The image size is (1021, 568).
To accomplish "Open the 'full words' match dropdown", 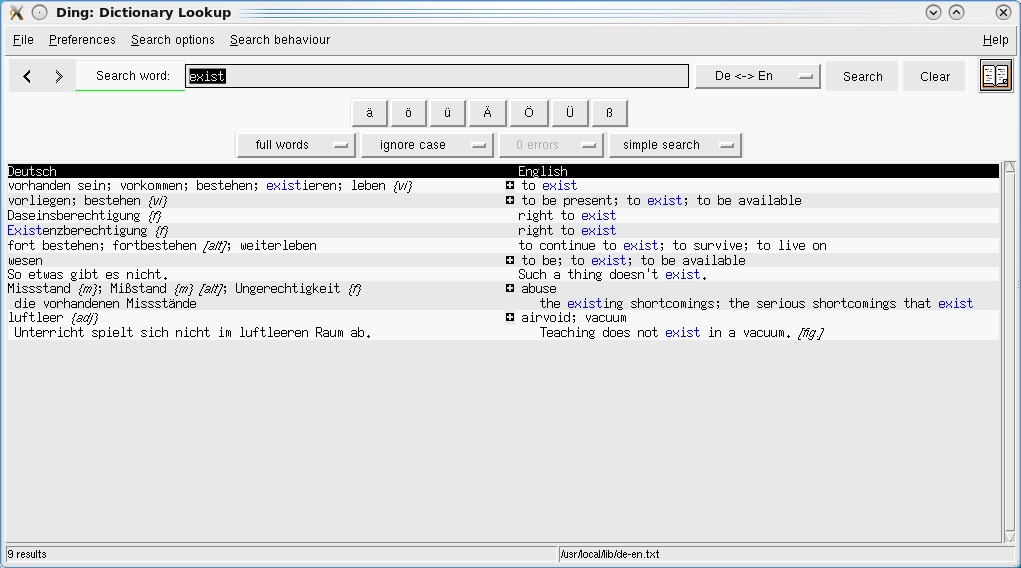I will point(296,145).
